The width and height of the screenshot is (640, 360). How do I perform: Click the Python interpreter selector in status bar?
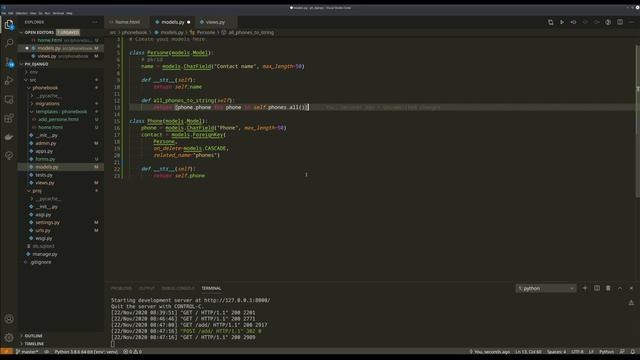tap(86, 352)
